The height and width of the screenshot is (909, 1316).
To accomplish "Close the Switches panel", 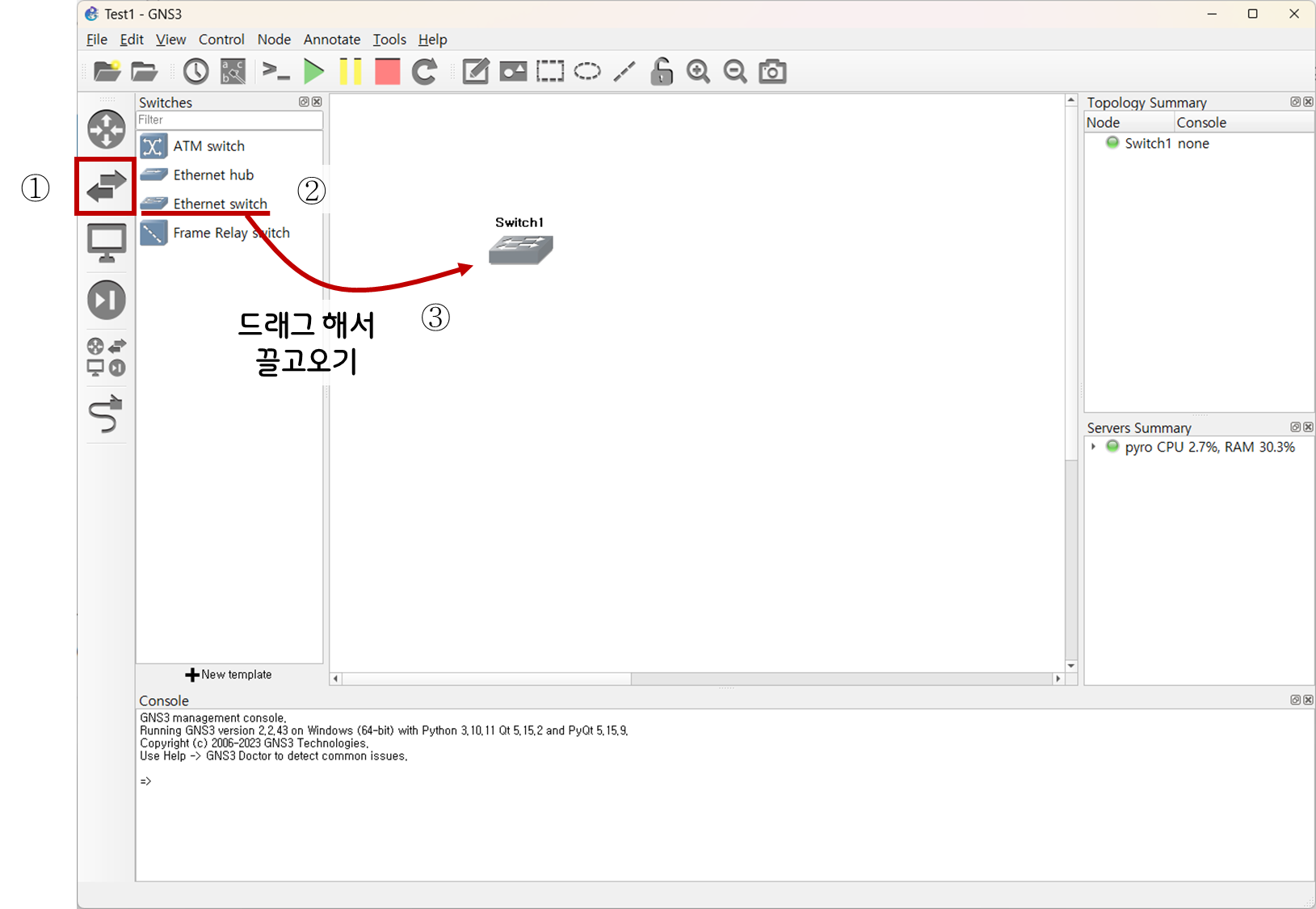I will tap(317, 102).
